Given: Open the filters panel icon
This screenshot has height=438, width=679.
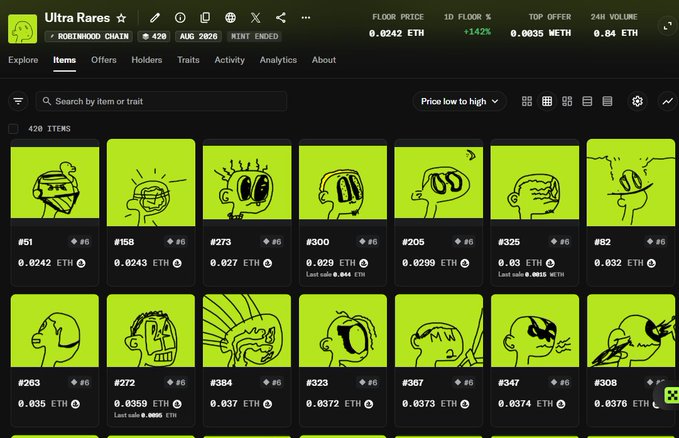Looking at the screenshot, I should [x=18, y=101].
